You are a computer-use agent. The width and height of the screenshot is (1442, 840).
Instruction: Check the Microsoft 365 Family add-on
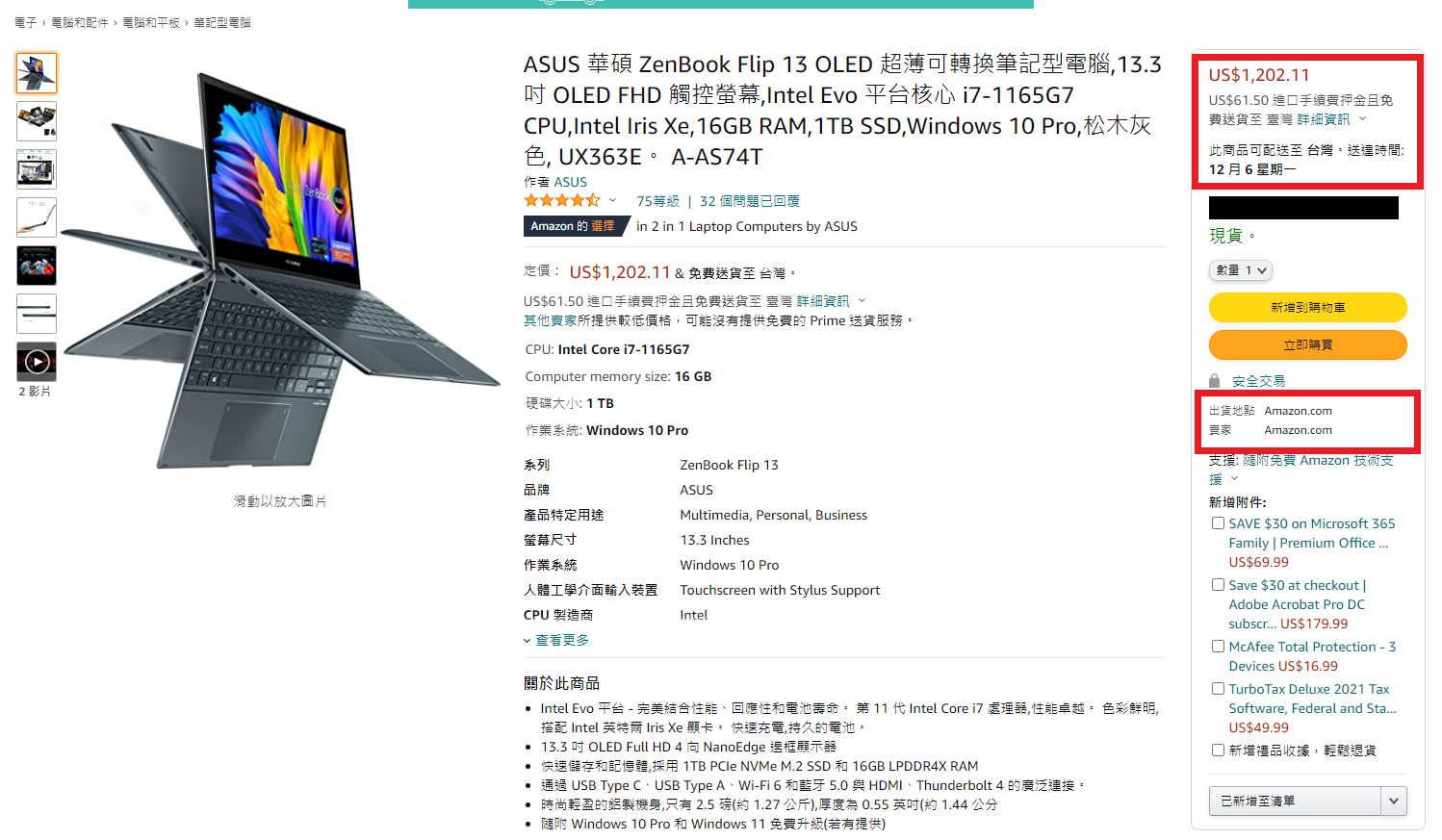tap(1218, 523)
